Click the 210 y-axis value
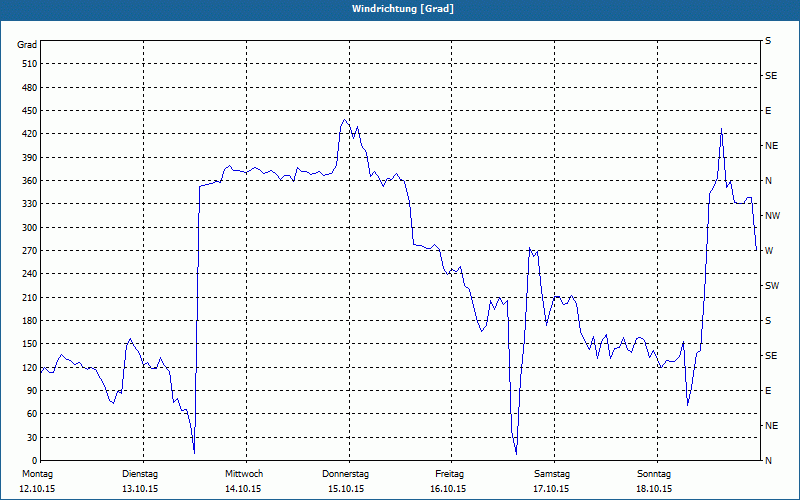Screen dimensions: 800x500 (29, 297)
